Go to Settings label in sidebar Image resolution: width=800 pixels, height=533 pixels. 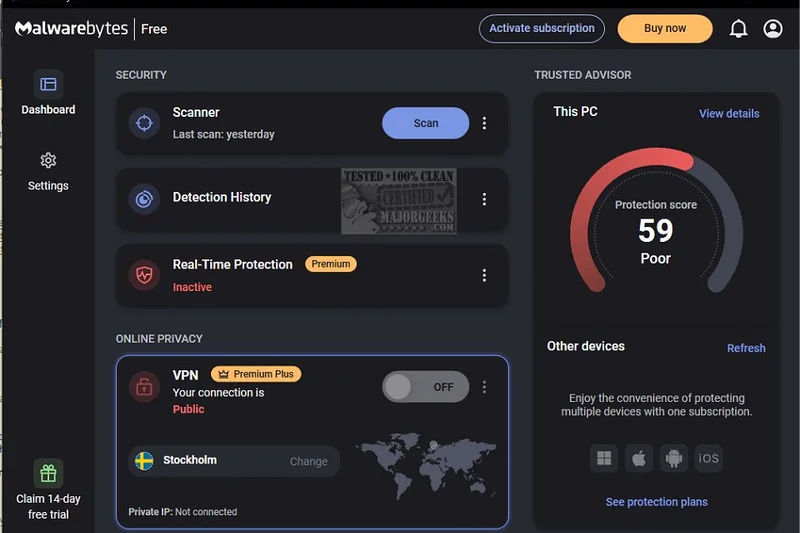48,186
